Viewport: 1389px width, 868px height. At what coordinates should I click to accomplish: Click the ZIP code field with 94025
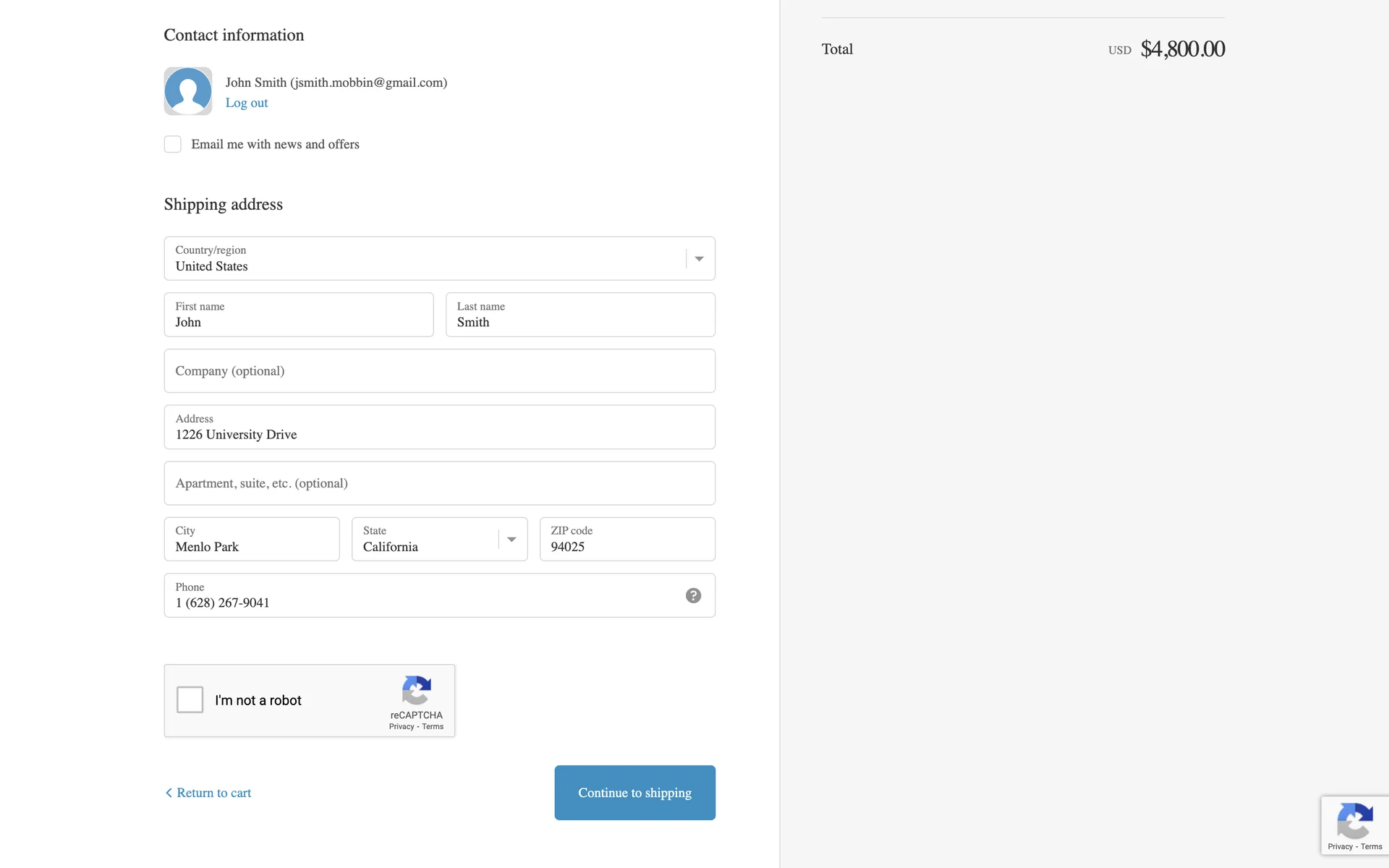point(626,540)
